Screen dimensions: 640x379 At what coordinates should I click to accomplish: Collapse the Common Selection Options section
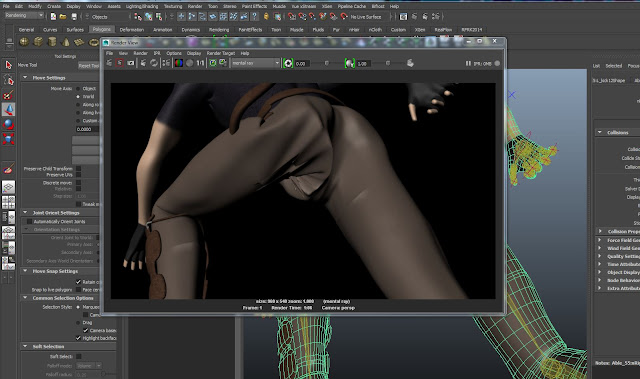pyautogui.click(x=25, y=298)
